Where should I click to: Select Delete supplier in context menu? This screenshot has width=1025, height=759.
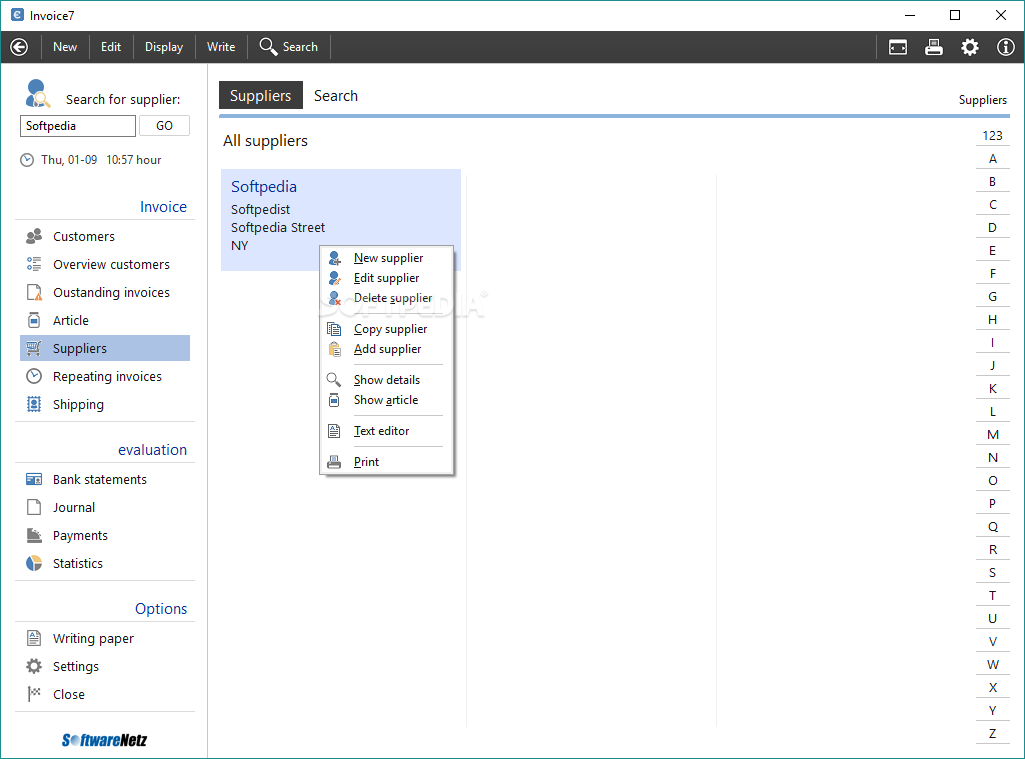tap(393, 298)
